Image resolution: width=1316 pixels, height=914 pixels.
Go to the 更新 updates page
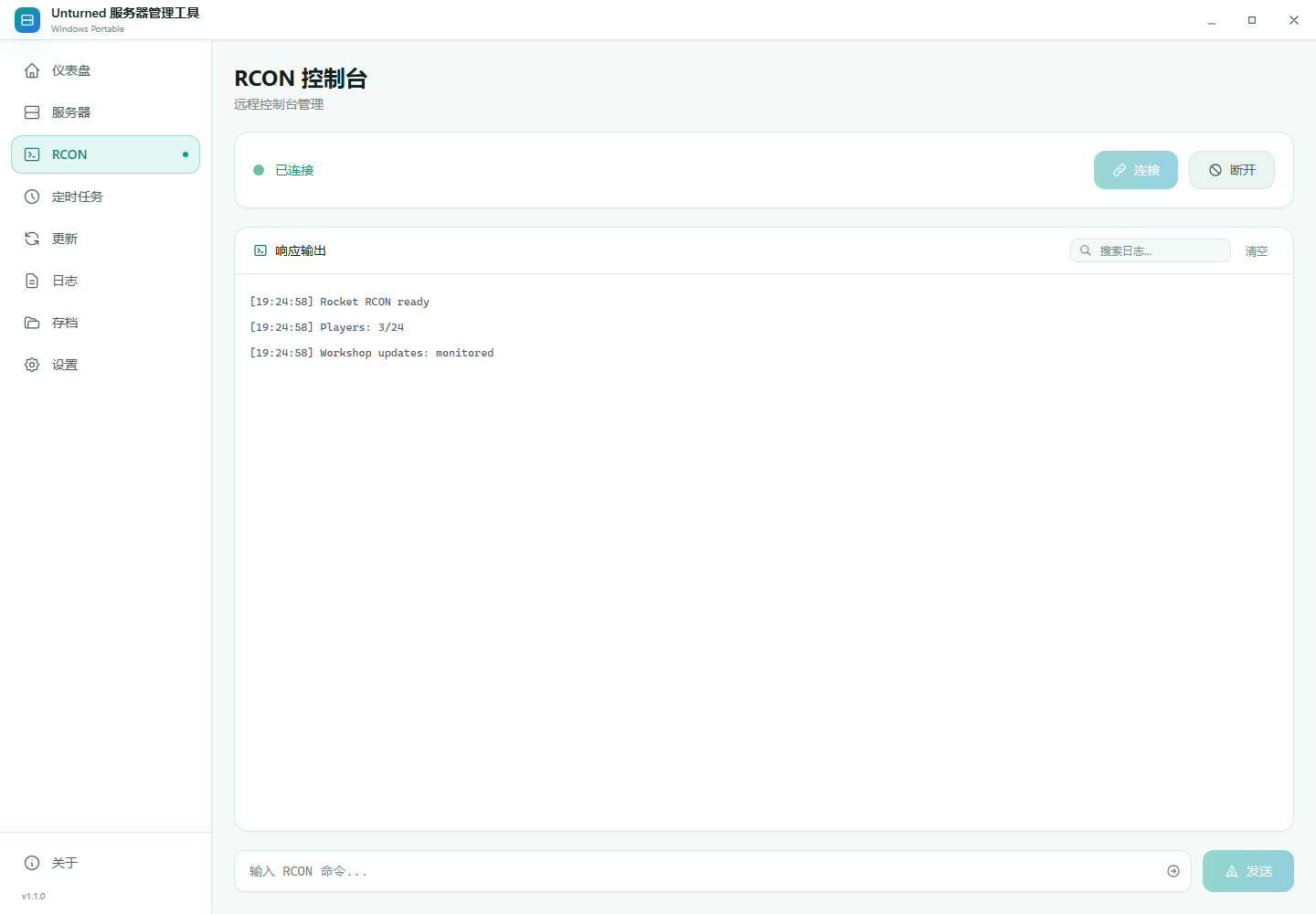coord(105,239)
